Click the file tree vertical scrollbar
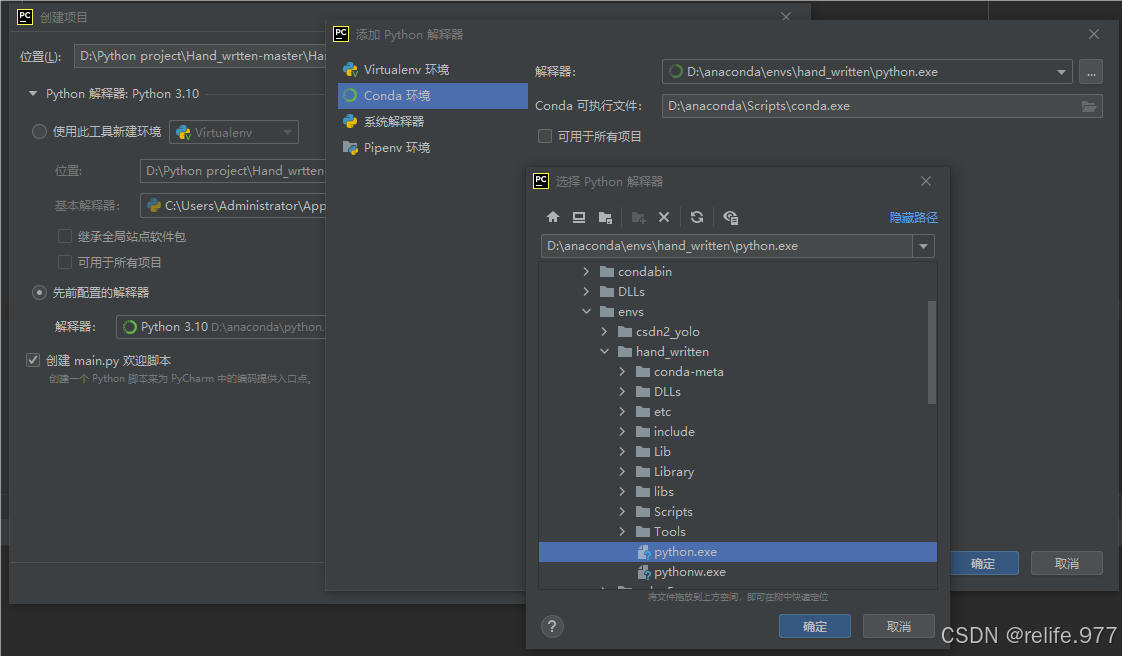This screenshot has width=1122, height=656. point(932,352)
